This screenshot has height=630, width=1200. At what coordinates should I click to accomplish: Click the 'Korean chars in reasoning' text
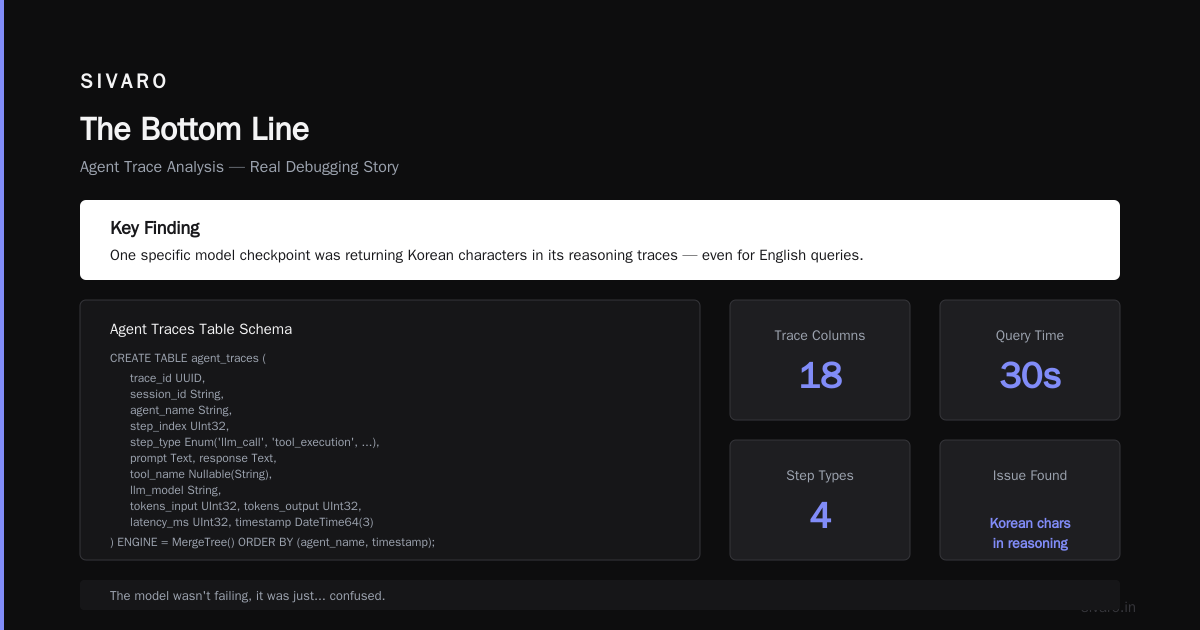(x=1030, y=533)
